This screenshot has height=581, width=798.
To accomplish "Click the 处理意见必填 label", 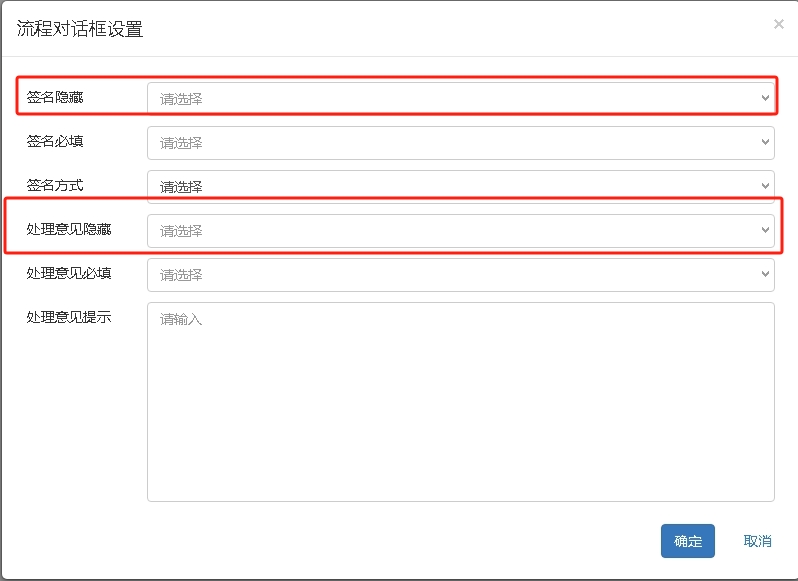I will point(69,273).
